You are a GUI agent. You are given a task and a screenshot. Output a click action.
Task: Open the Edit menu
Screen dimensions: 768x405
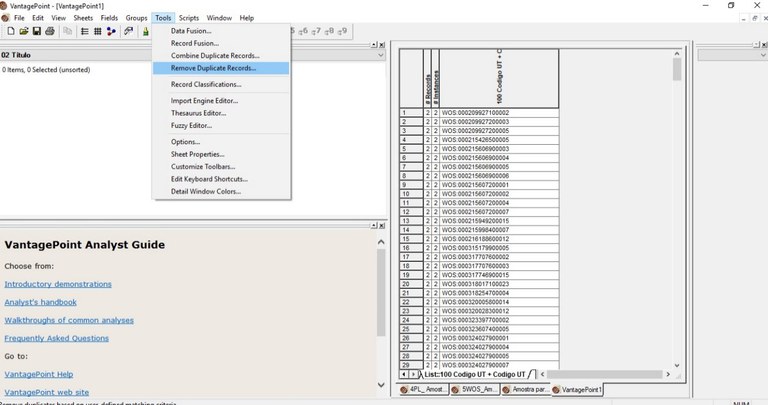(x=38, y=18)
